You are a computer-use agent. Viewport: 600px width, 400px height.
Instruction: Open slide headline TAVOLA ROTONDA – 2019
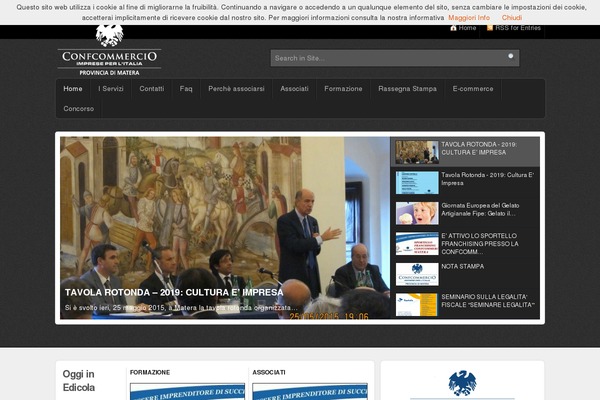[x=174, y=292]
